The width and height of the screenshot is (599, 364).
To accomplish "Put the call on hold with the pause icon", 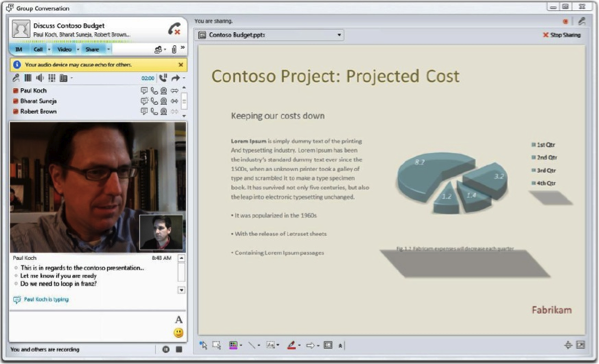I will [x=28, y=78].
